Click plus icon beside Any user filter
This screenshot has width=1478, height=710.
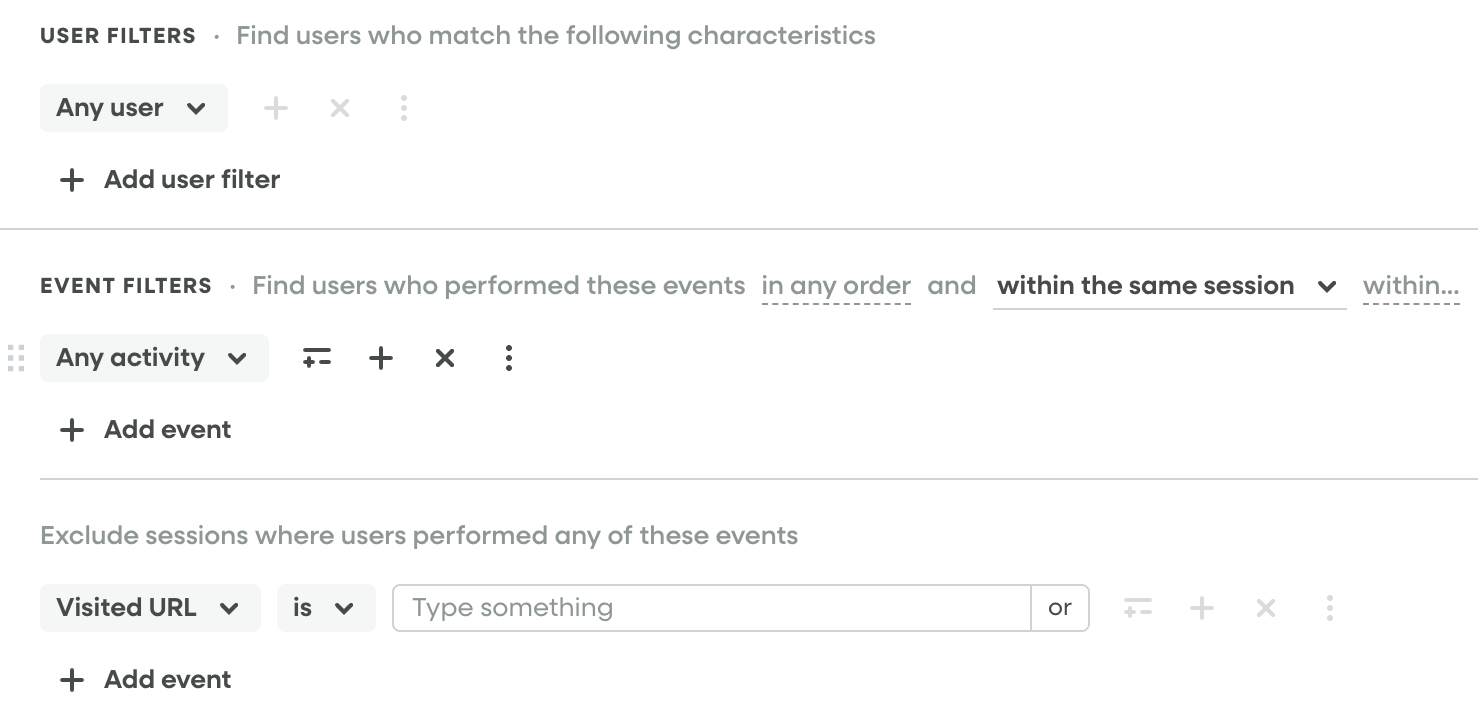point(275,108)
